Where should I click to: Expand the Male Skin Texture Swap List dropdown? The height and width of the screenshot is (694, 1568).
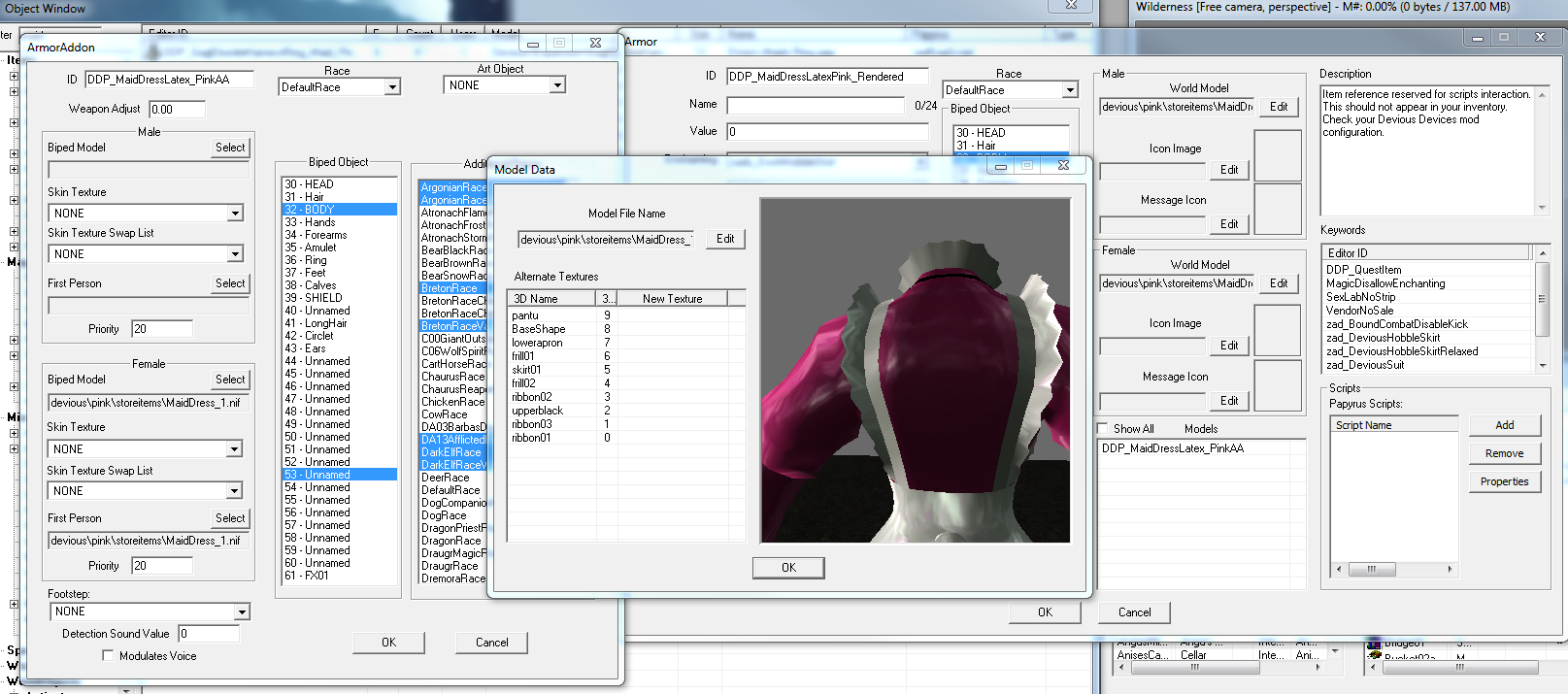pyautogui.click(x=235, y=254)
